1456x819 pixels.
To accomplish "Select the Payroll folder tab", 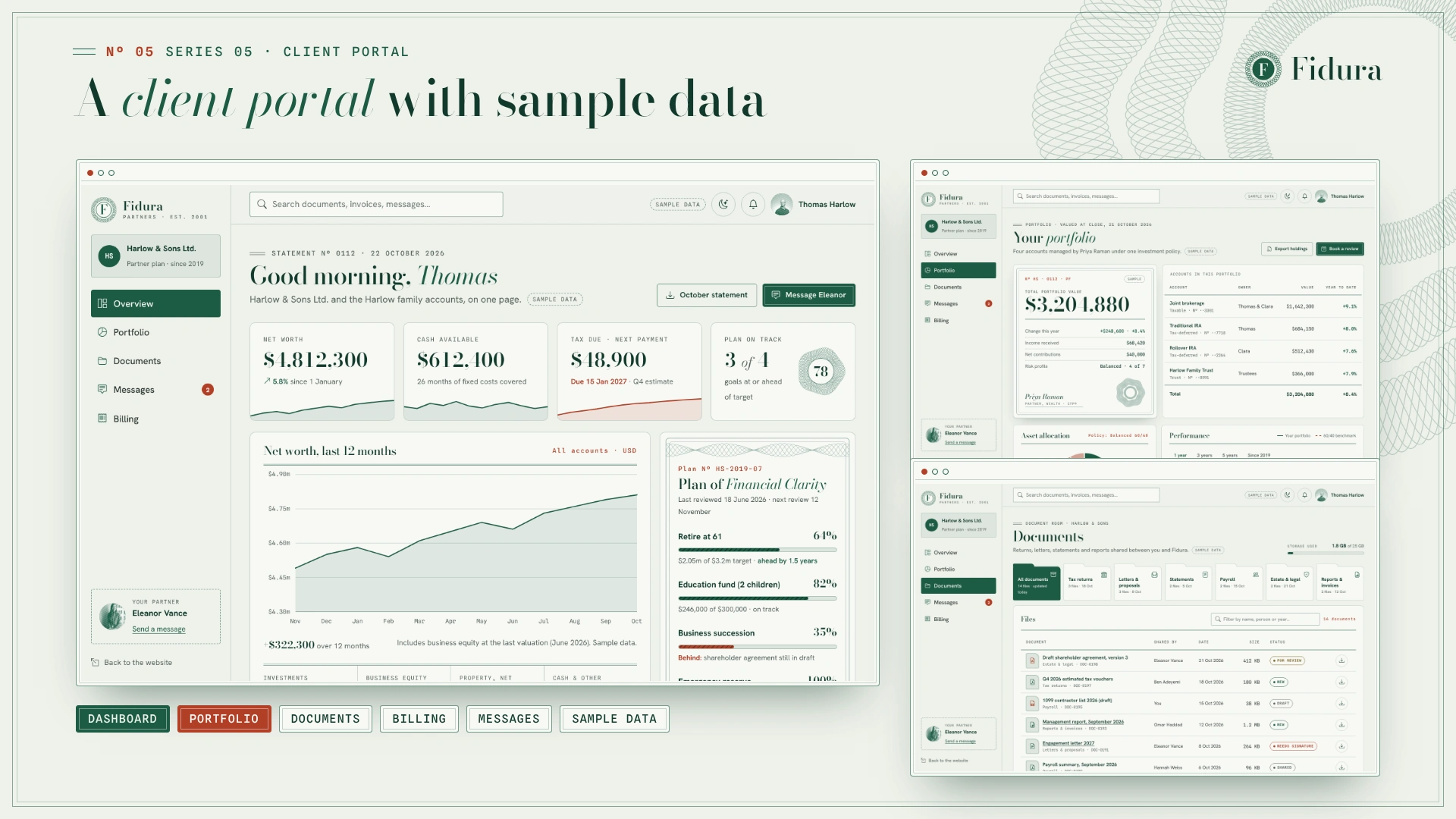I will click(1239, 582).
